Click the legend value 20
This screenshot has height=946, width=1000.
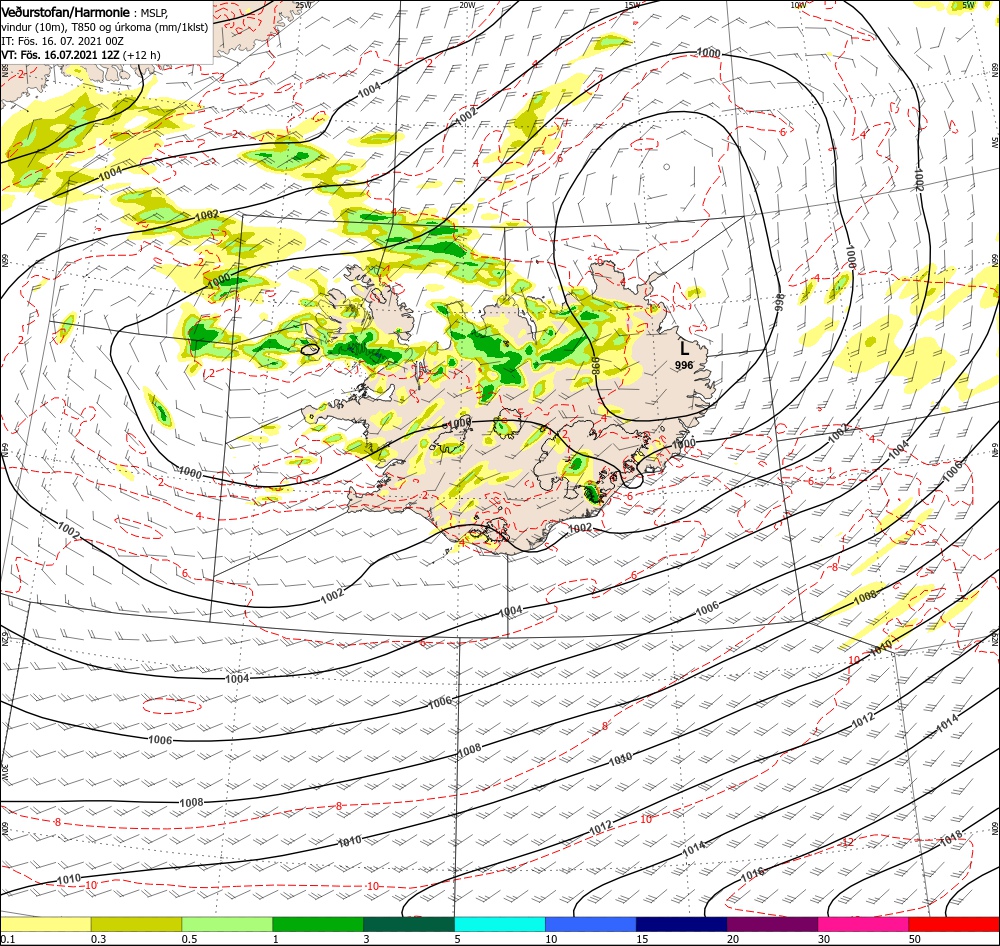pos(733,939)
